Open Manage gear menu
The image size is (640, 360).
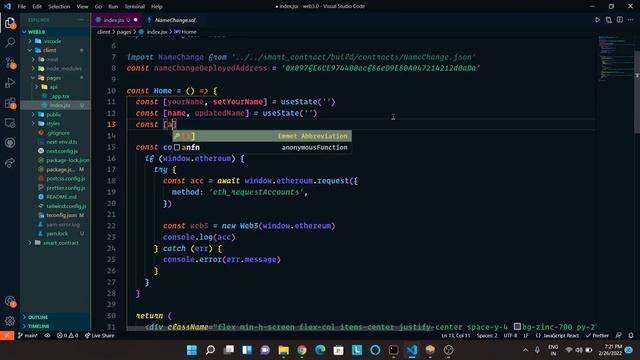(10, 321)
